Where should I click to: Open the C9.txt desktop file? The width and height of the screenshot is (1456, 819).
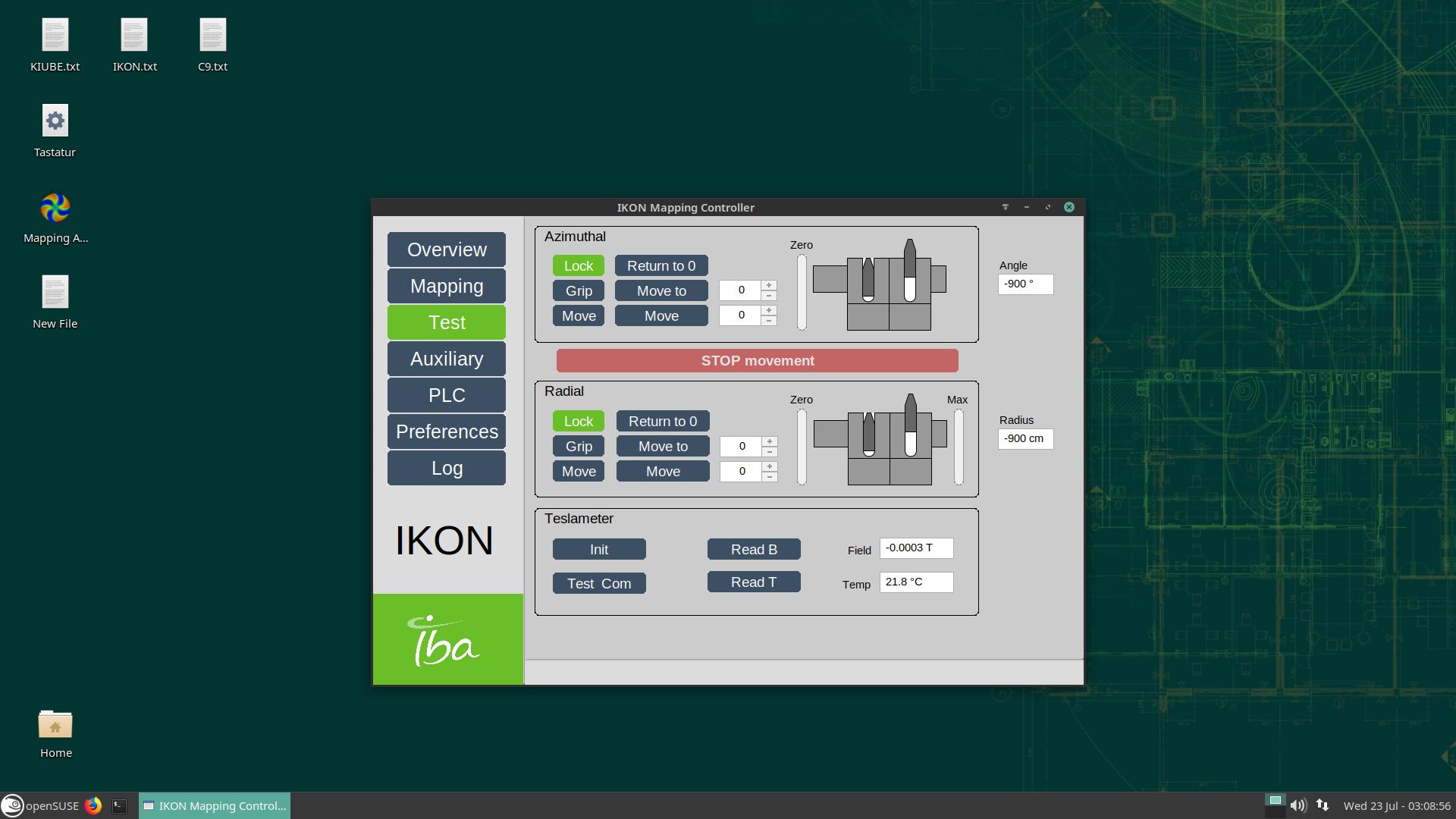[213, 45]
